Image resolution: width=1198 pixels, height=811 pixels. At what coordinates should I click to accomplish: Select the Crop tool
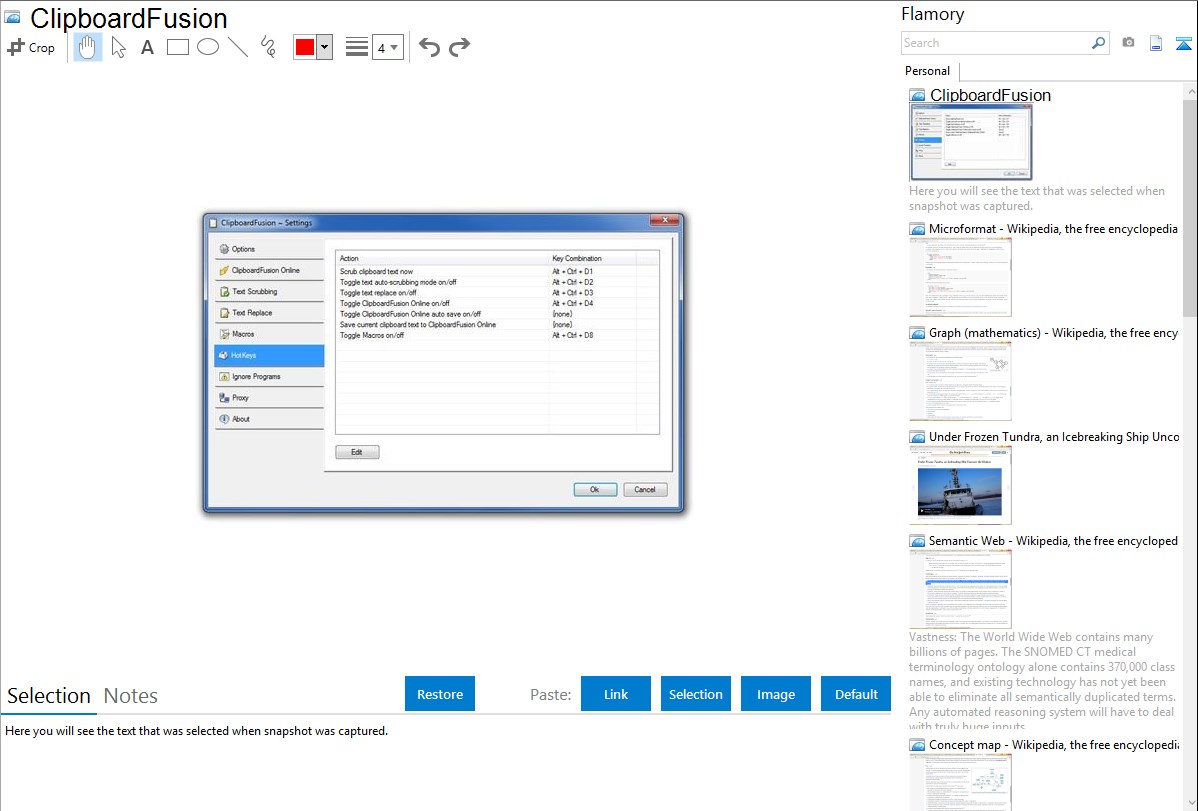[x=31, y=47]
